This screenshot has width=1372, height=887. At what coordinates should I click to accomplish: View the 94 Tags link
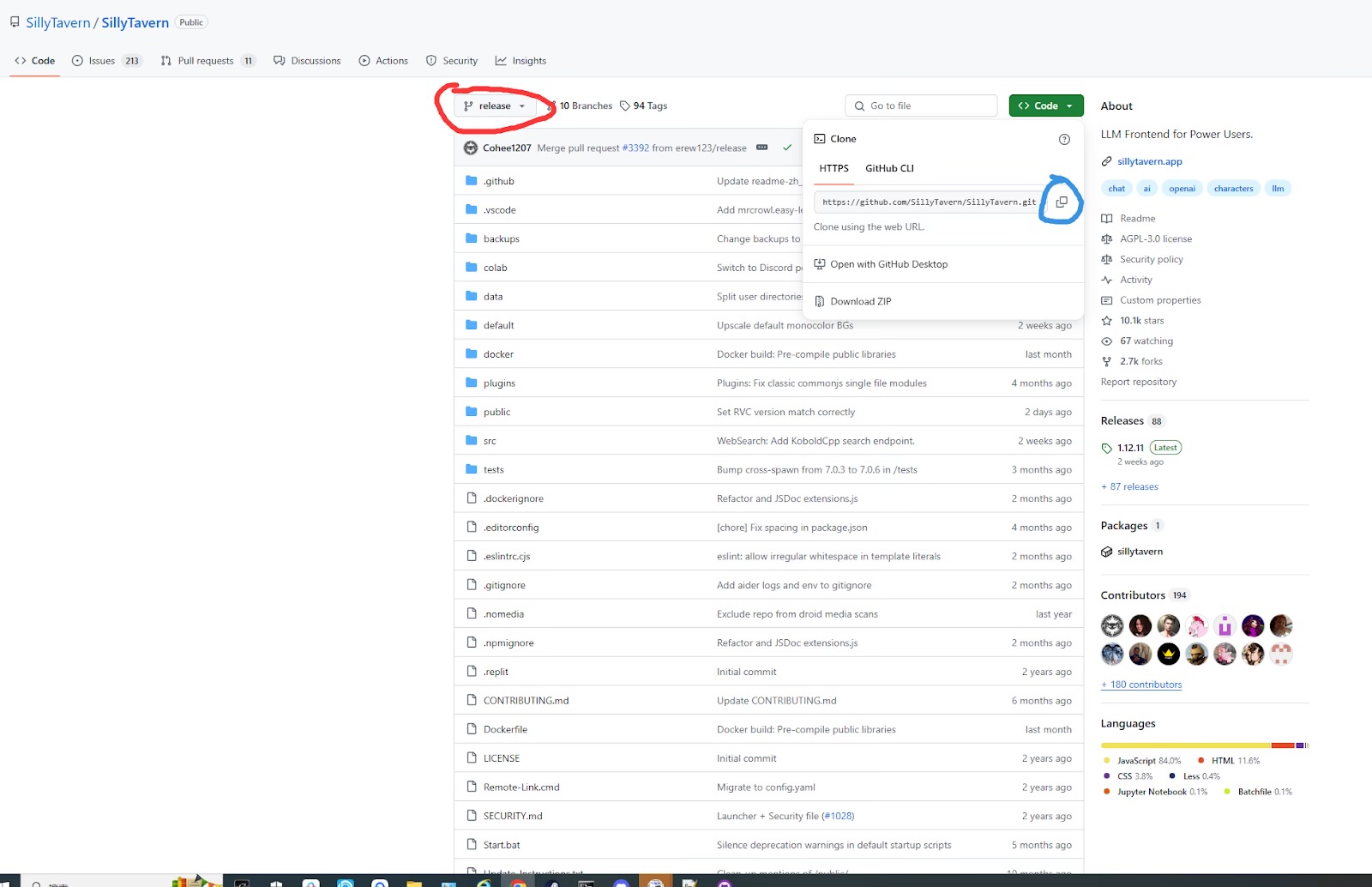pyautogui.click(x=643, y=106)
